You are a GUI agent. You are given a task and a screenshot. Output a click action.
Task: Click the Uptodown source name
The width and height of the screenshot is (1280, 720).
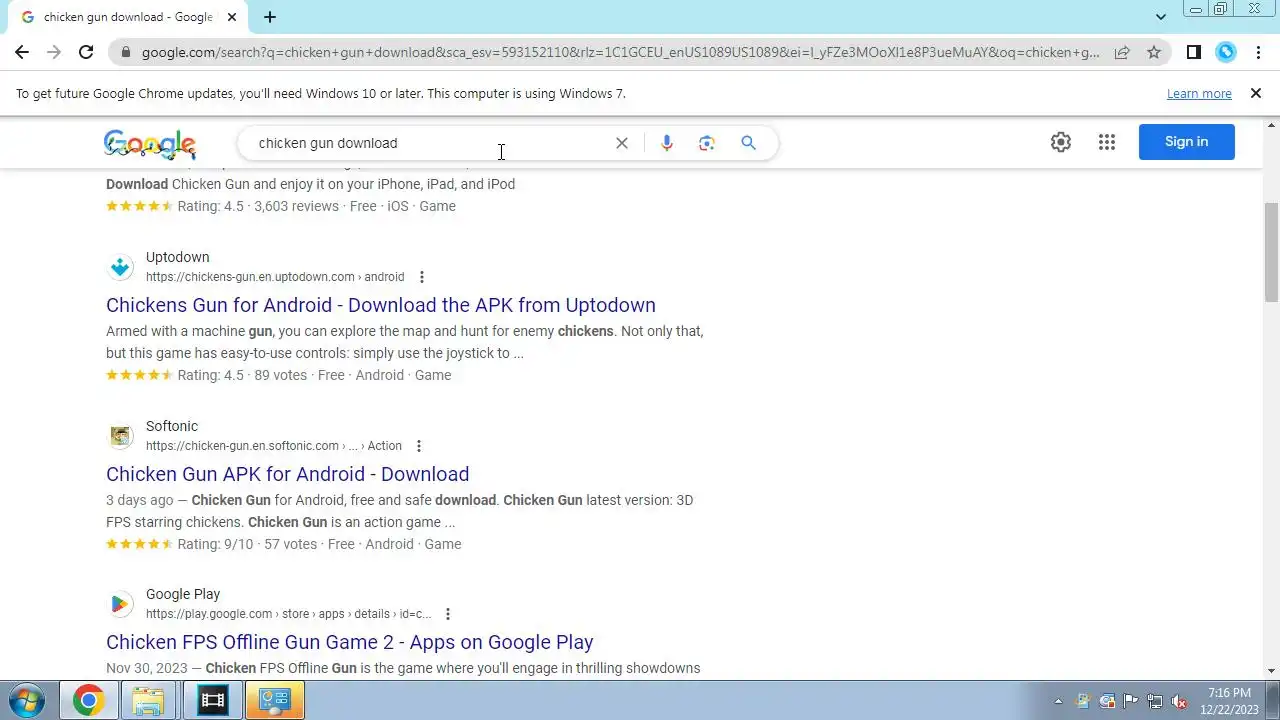177,257
